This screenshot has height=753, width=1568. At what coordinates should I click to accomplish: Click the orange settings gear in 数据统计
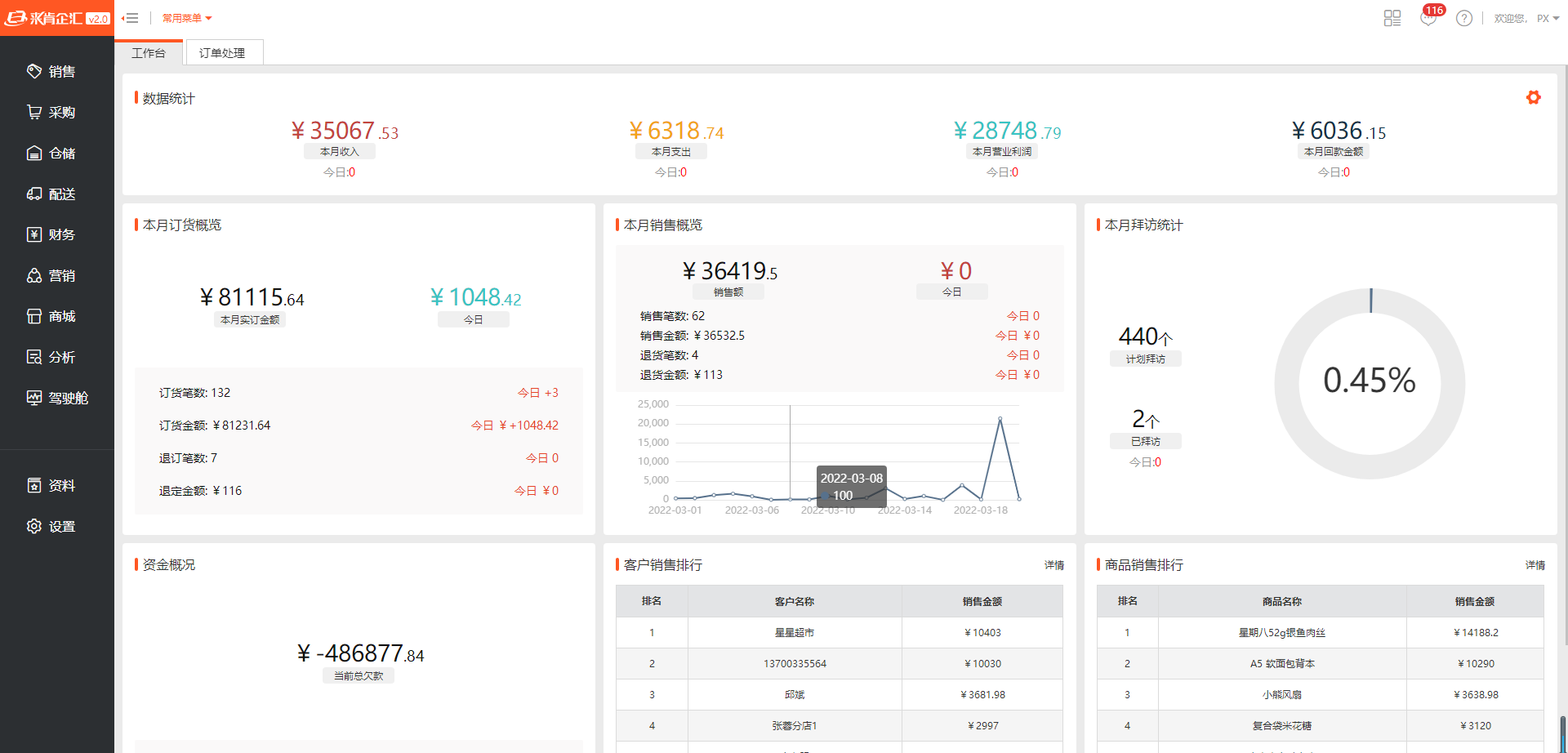[1533, 98]
